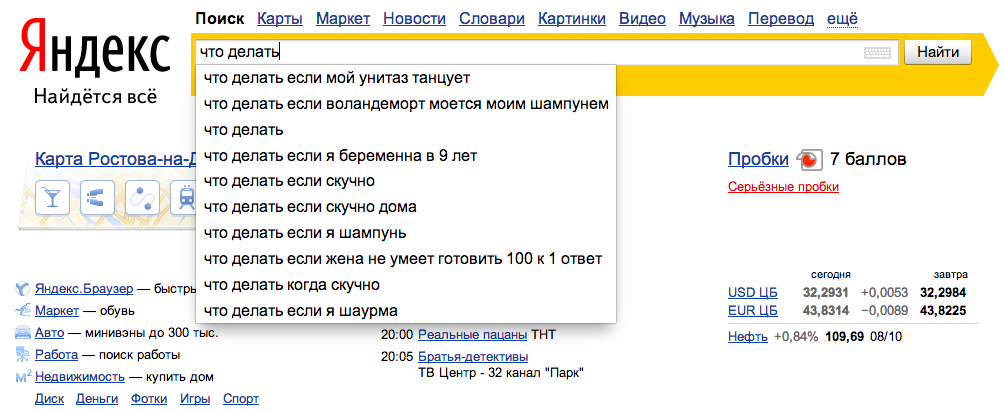This screenshot has height=412, width=1005.
Task: Expand the ещё more services menu
Action: (x=842, y=19)
